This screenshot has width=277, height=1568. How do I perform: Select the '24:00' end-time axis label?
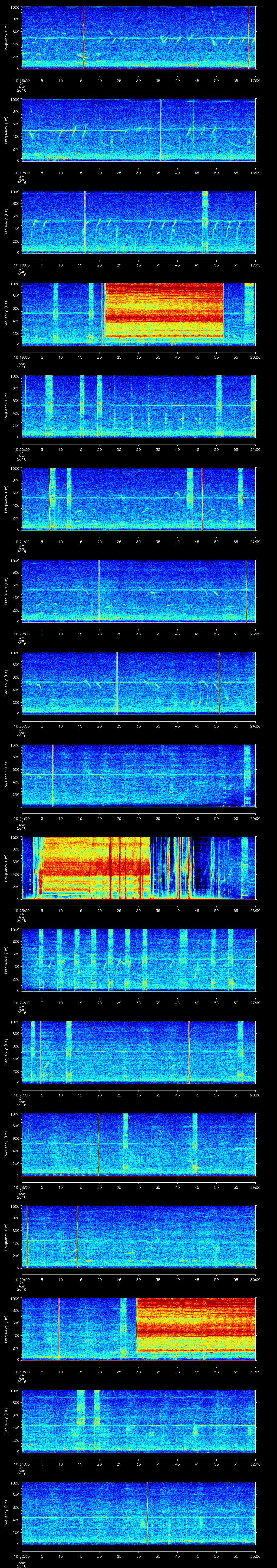255,726
